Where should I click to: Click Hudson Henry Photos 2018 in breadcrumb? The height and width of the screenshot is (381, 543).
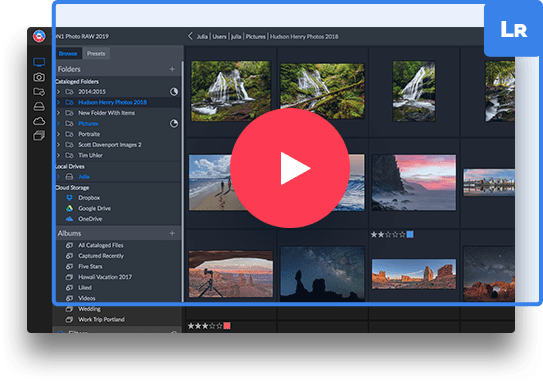tap(304, 36)
